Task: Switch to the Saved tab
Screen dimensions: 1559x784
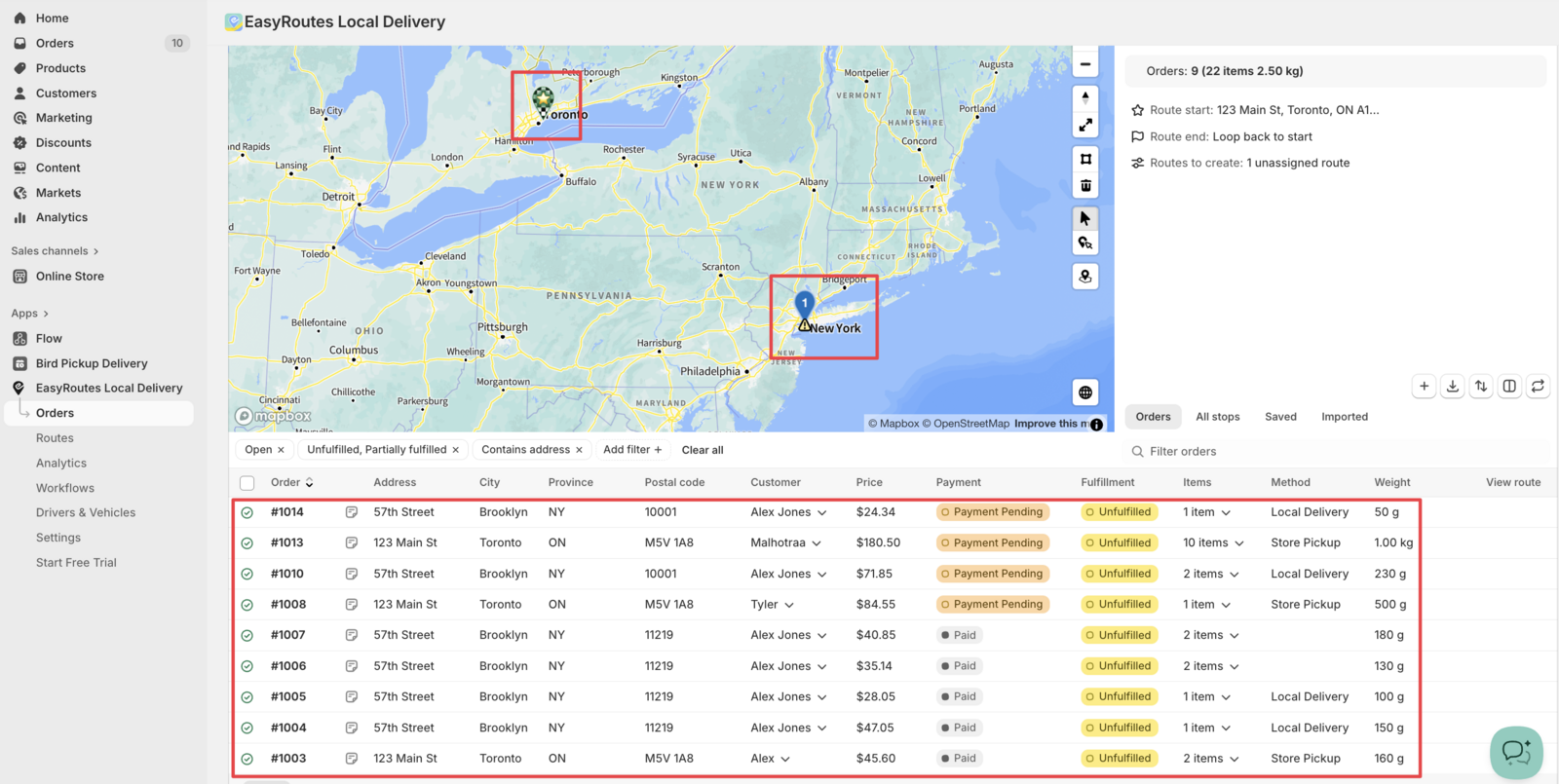Action: tap(1280, 417)
